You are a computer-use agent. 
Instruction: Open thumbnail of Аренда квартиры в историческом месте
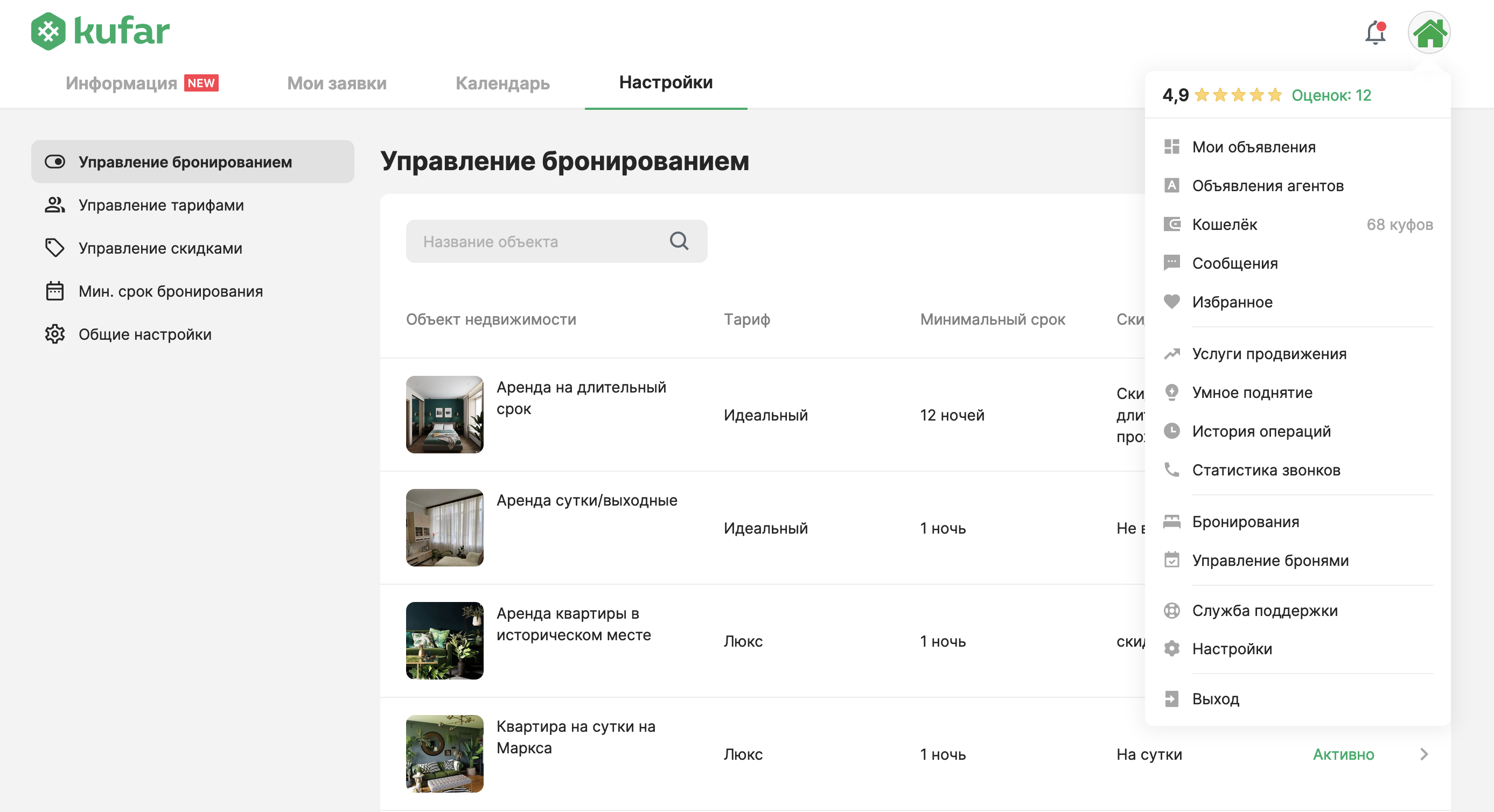tap(444, 640)
